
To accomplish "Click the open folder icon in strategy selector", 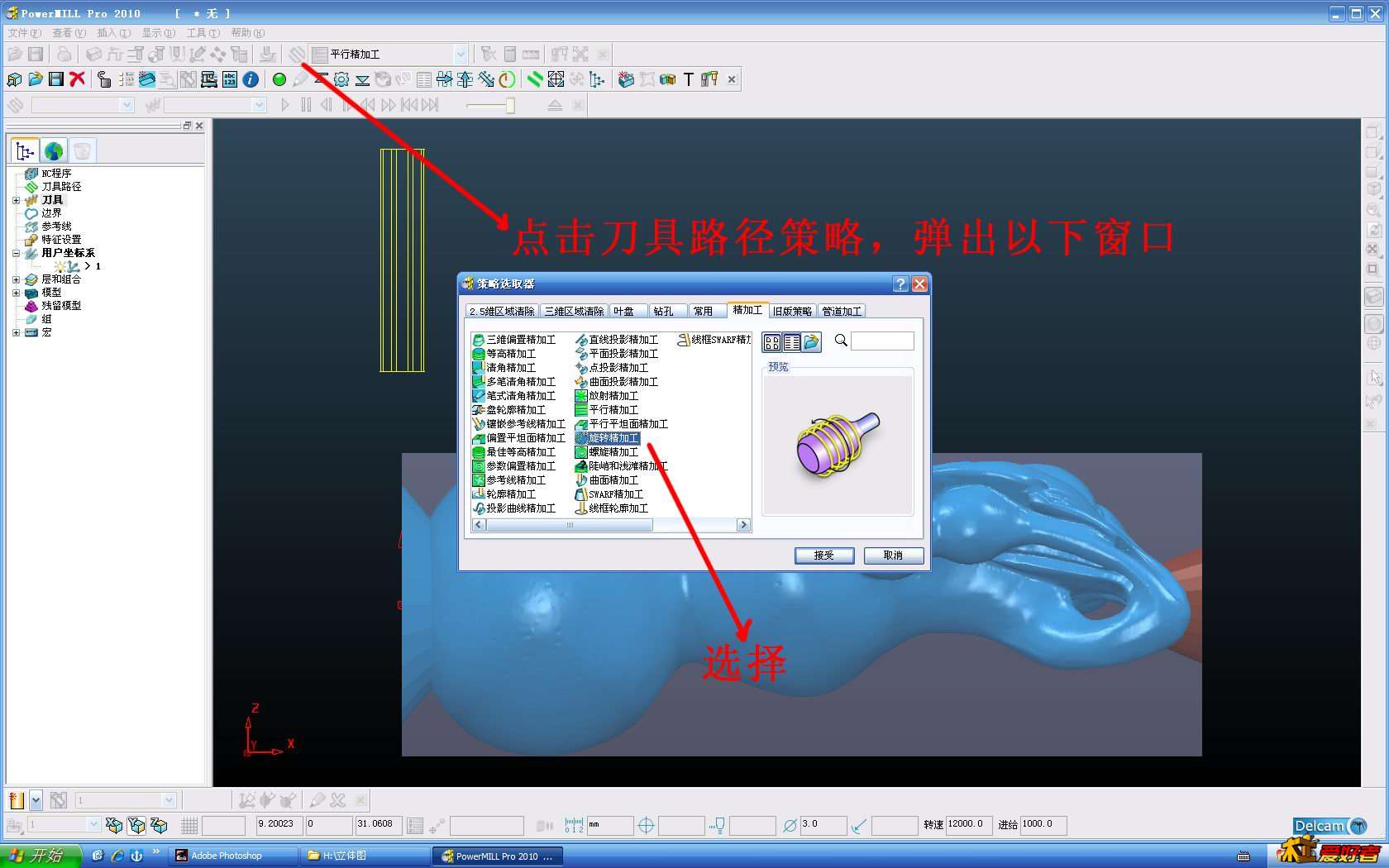I will (x=811, y=342).
